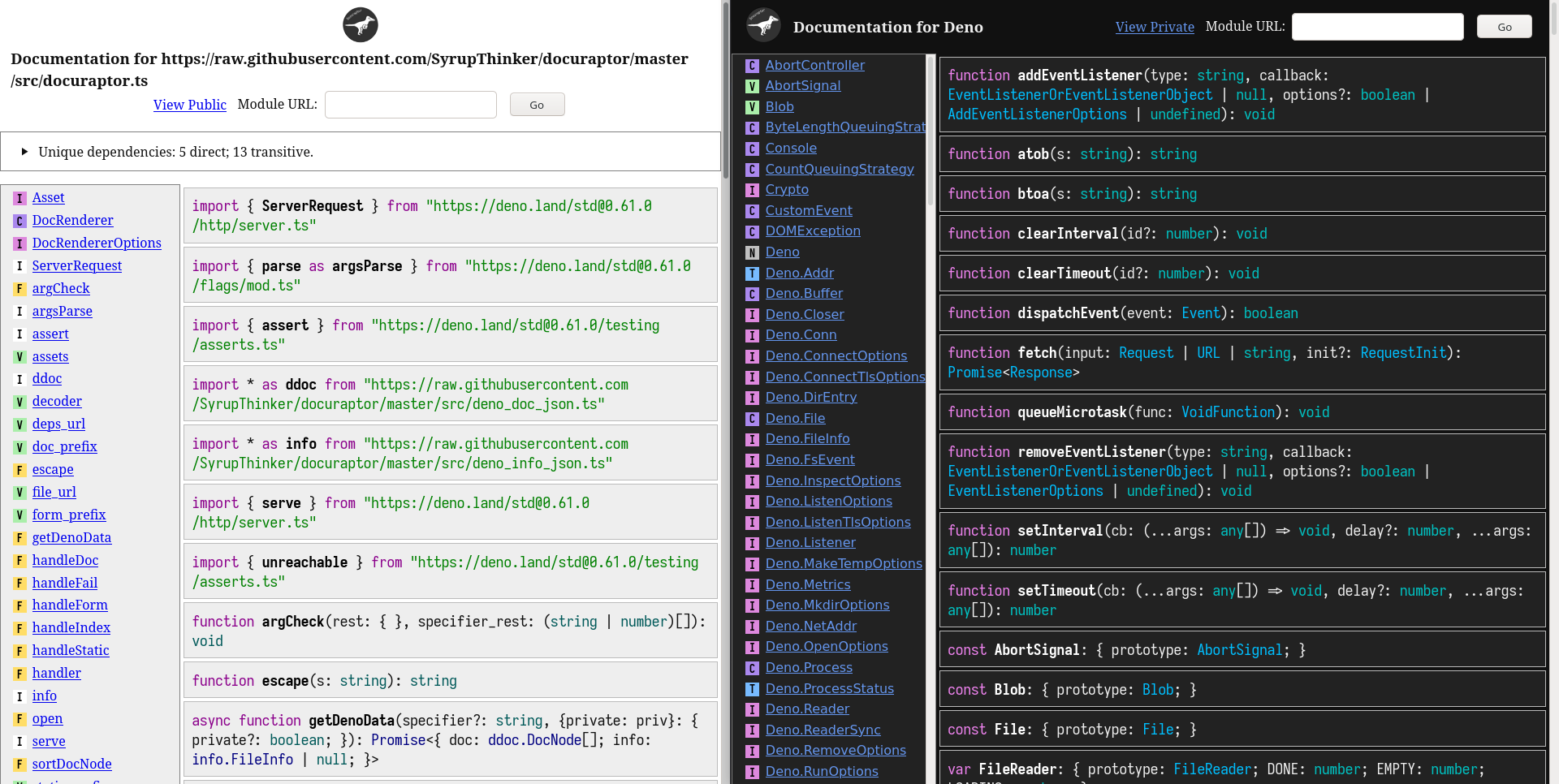Focus the Module URL field in left panel
The height and width of the screenshot is (784, 1559).
(411, 105)
